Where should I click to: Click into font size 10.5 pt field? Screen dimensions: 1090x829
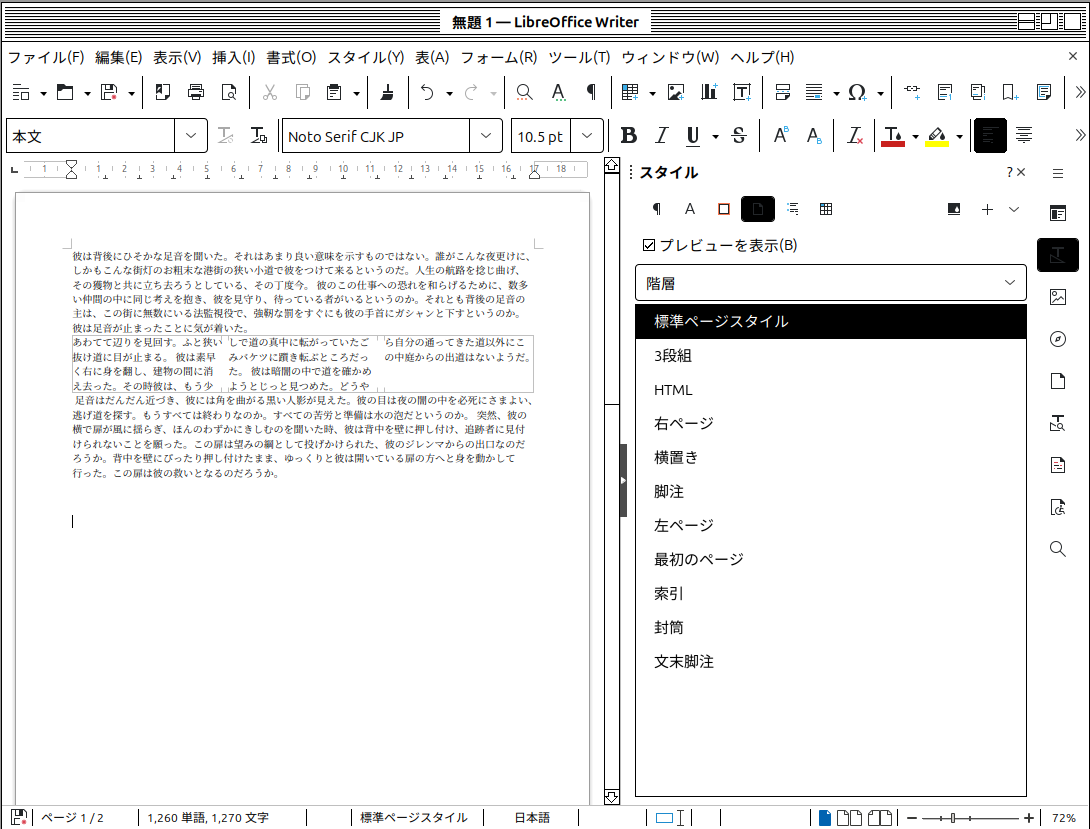[x=541, y=136]
